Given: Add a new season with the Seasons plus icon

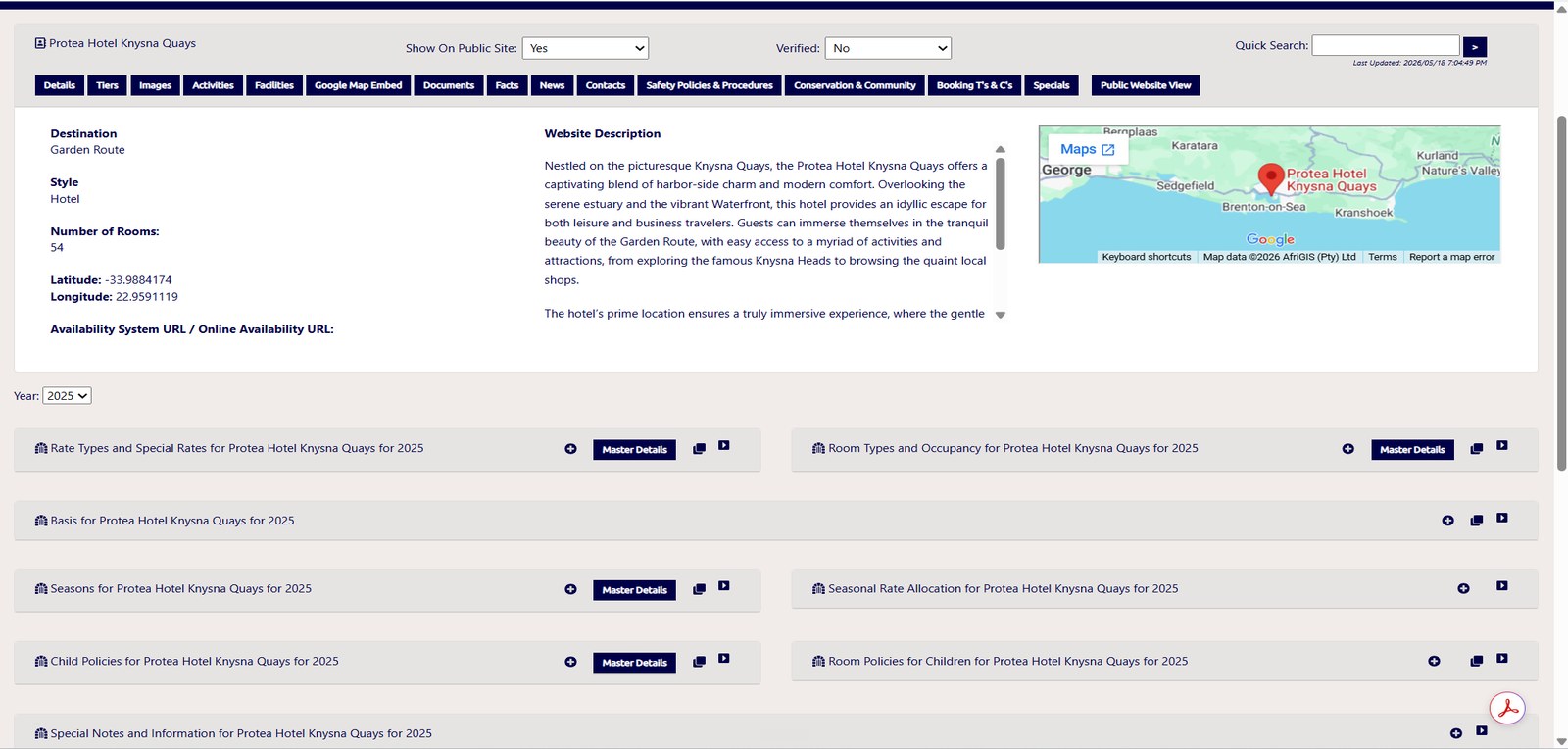Looking at the screenshot, I should tap(570, 589).
